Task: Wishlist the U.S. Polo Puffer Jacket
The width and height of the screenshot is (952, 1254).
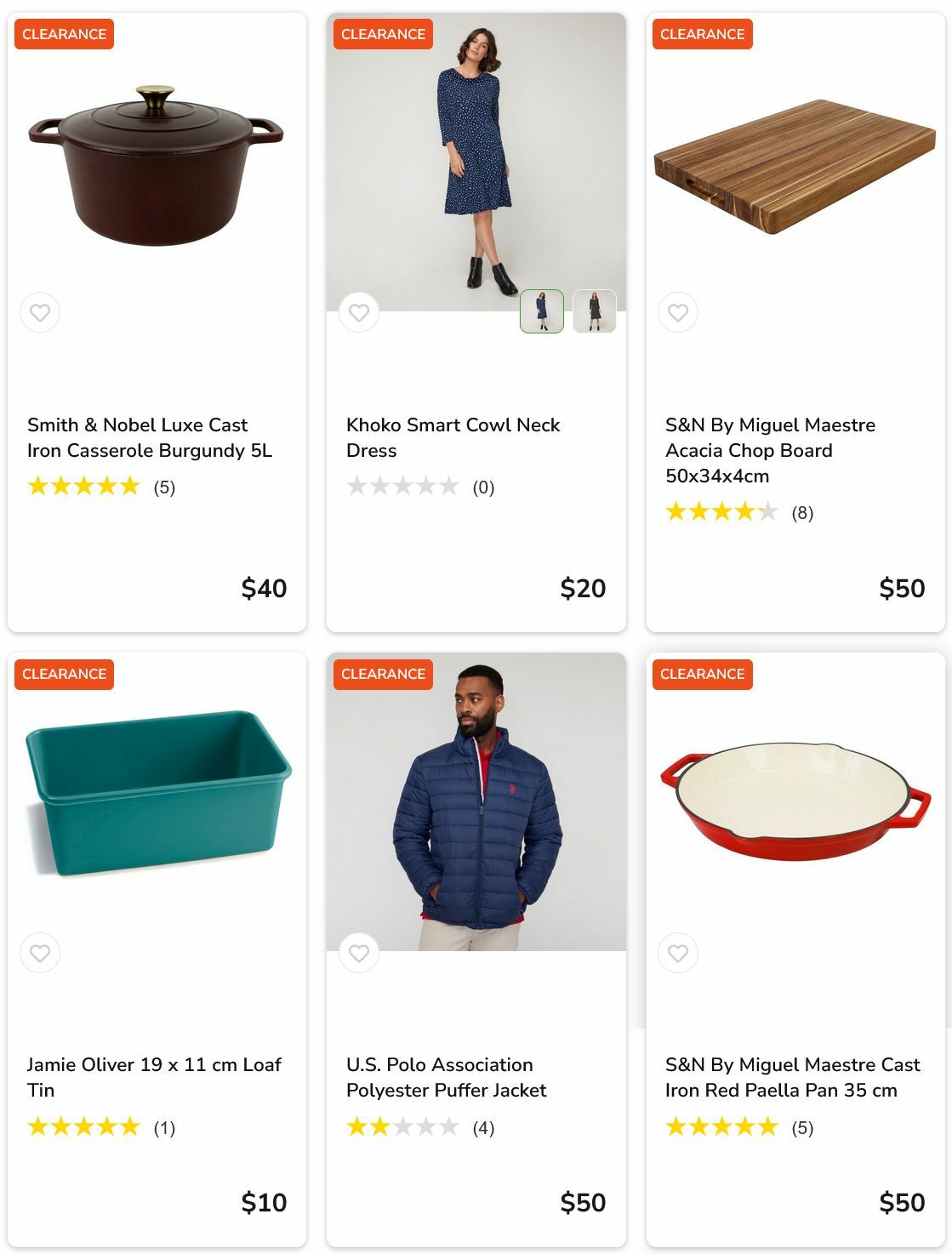Action: (x=359, y=953)
